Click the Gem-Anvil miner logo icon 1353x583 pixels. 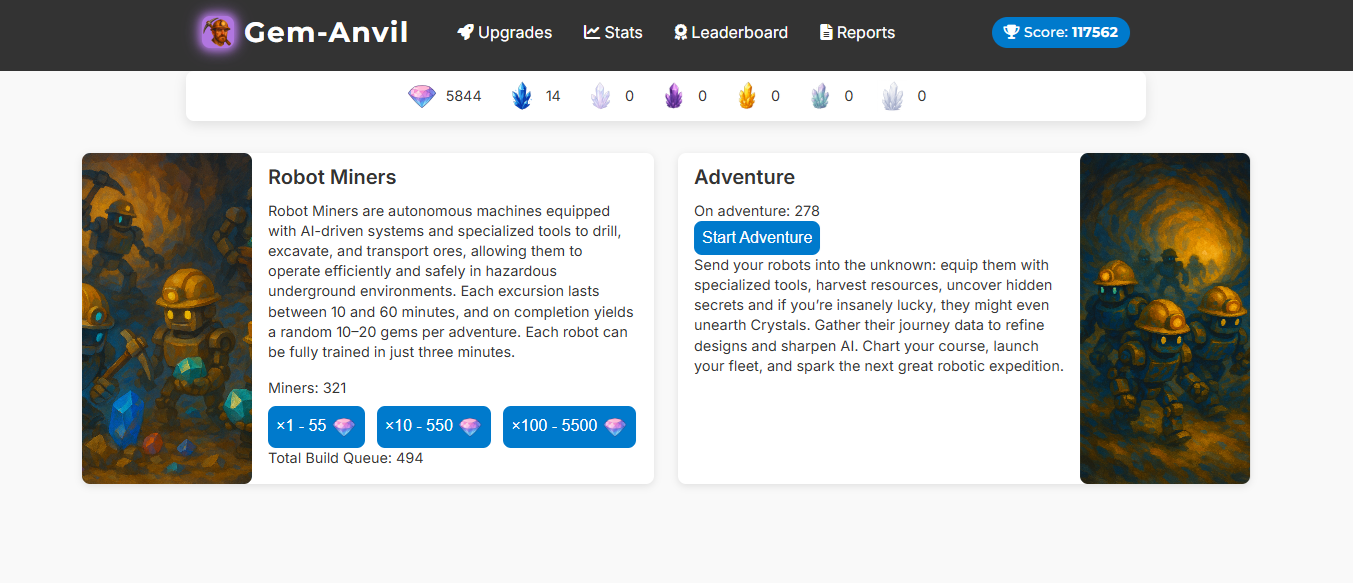coord(217,33)
